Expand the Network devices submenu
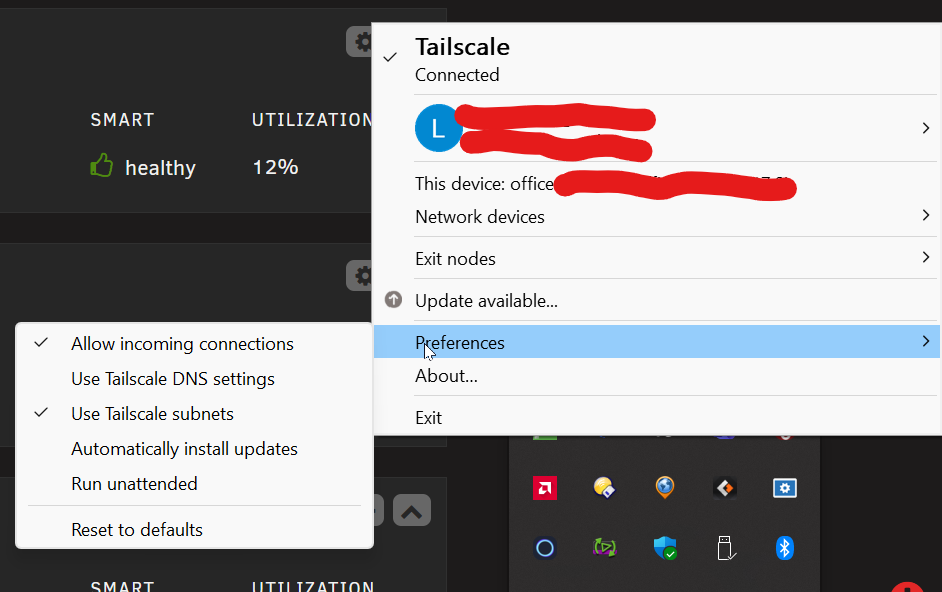 [657, 216]
